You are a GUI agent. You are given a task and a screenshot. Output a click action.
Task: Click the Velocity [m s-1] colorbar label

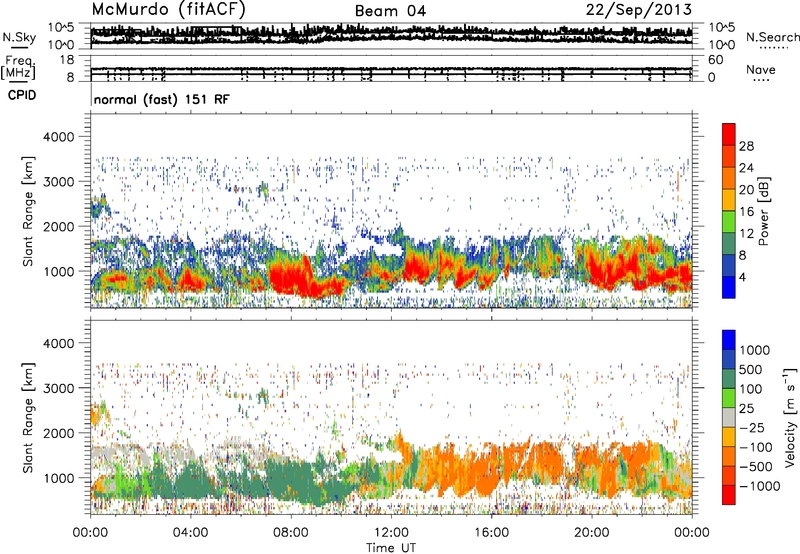click(x=790, y=417)
